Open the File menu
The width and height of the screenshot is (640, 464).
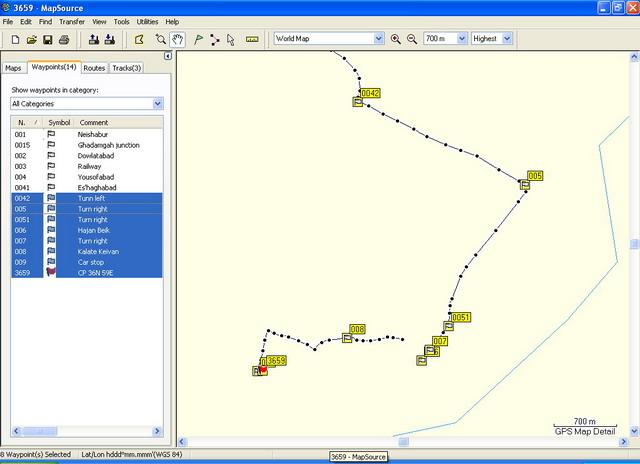tap(8, 22)
